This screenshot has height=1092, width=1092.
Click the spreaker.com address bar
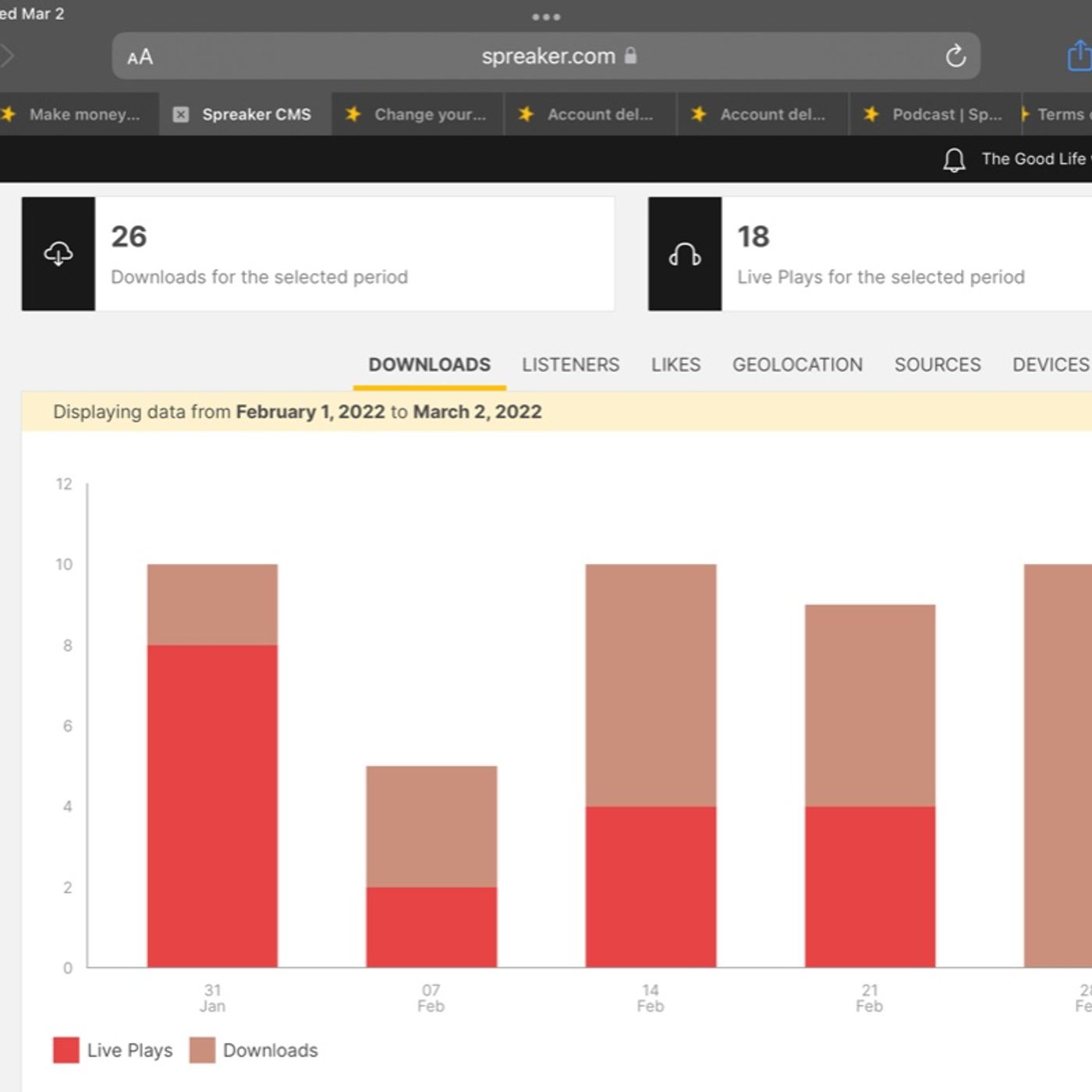click(x=548, y=56)
